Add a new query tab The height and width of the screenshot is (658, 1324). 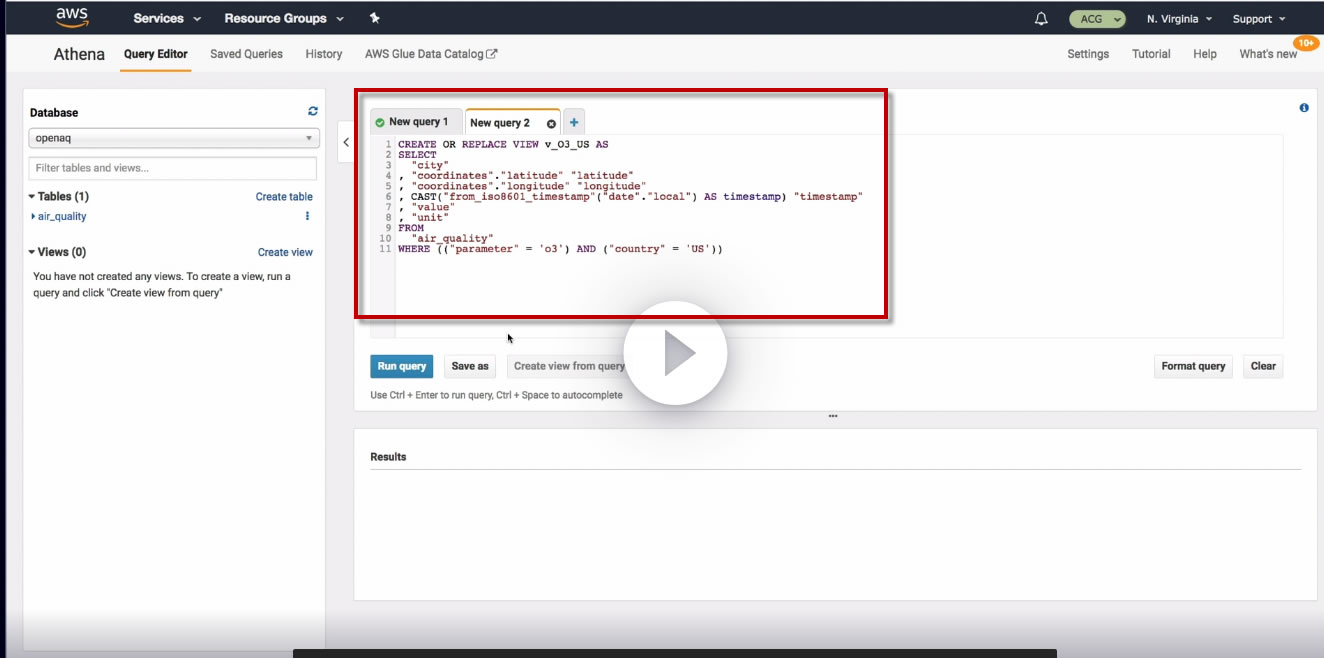pyautogui.click(x=574, y=122)
